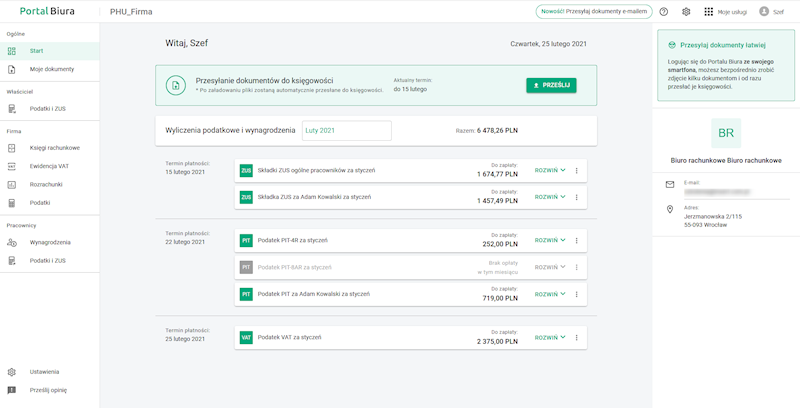
Task: Click the Biuro rachunkowe Biuro rachunkowe name
Action: point(726,161)
